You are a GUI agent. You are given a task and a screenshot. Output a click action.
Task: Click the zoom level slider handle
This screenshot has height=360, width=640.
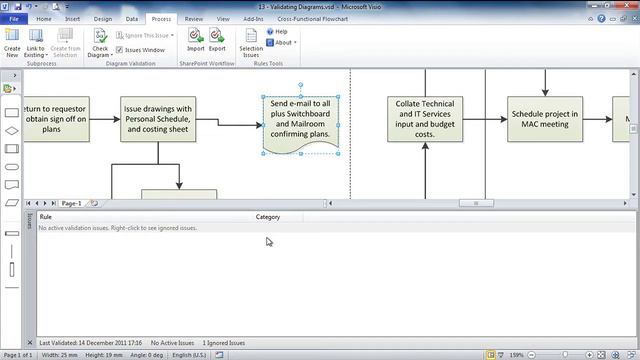(565, 355)
